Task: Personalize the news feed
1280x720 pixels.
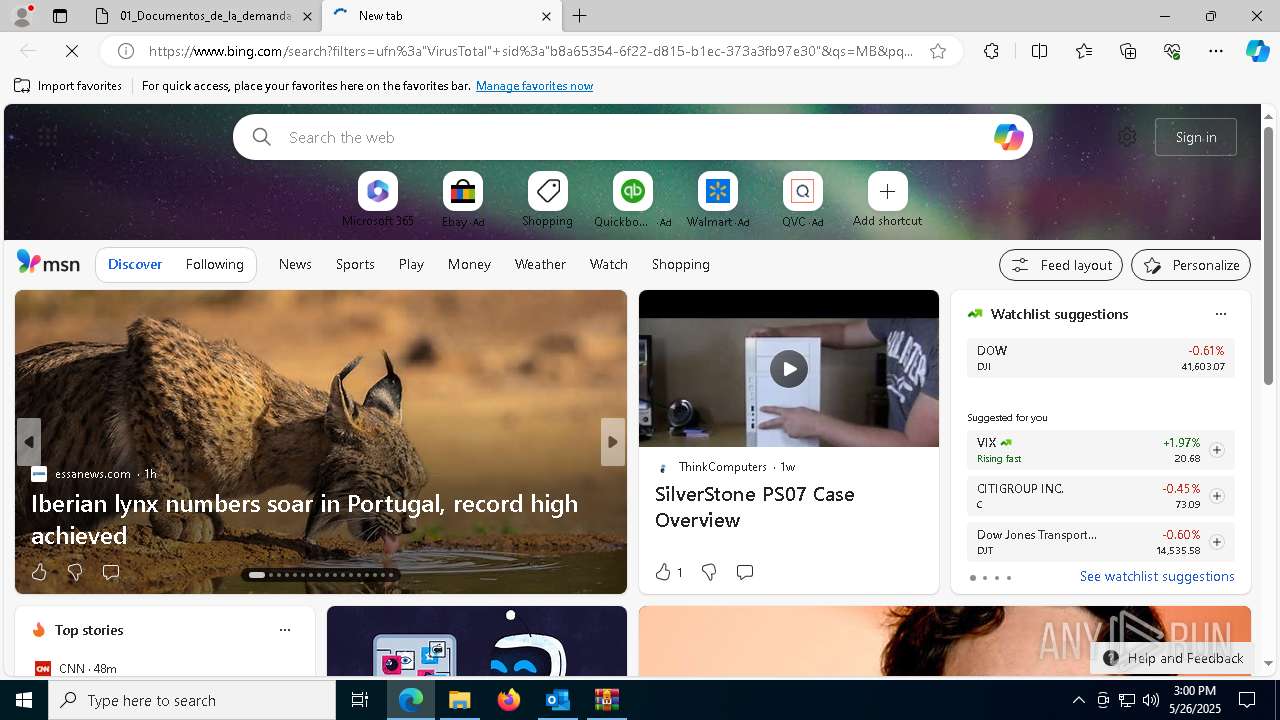Action: [x=1191, y=265]
